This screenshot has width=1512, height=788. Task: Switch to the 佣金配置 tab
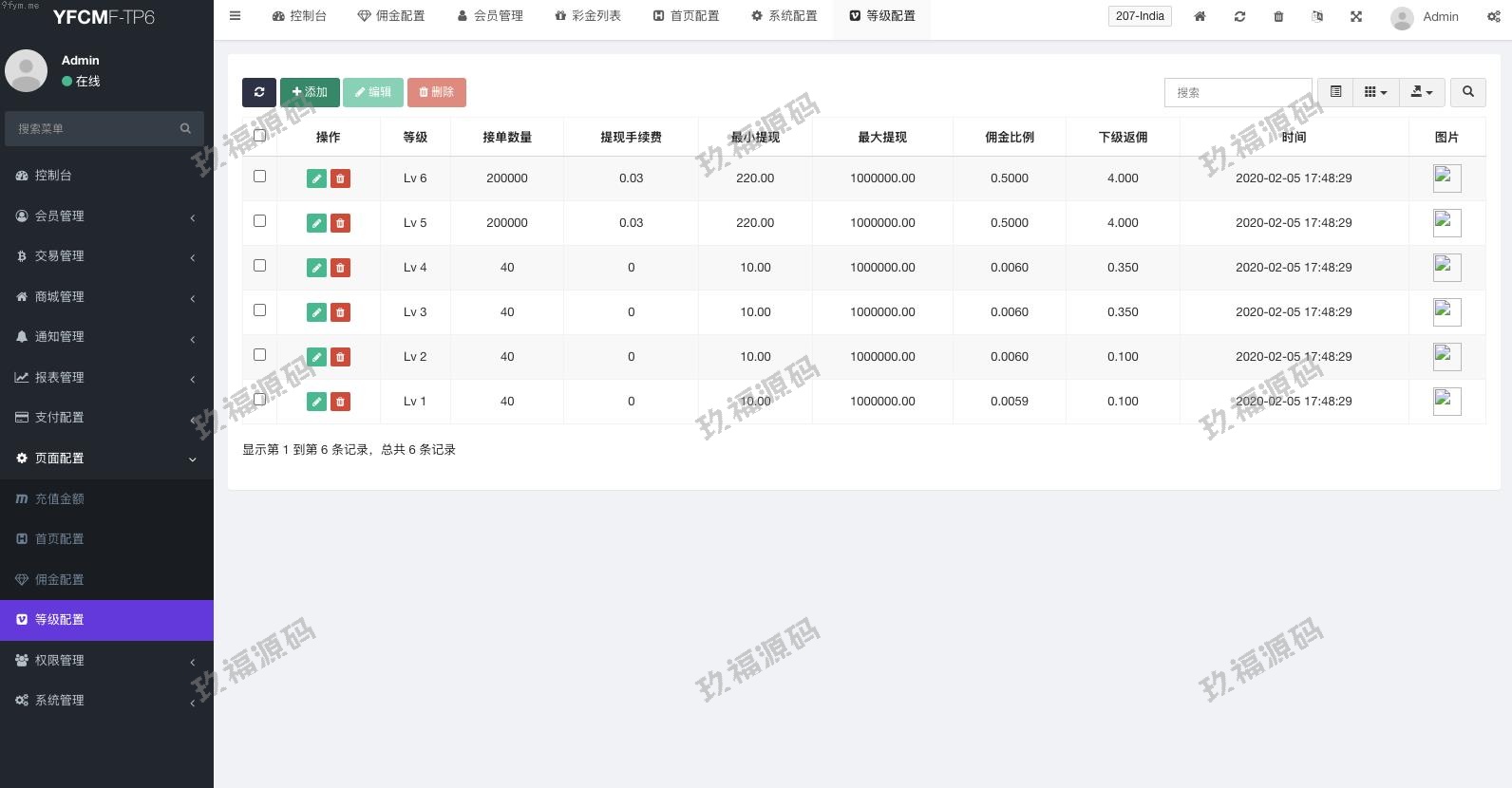pyautogui.click(x=391, y=16)
